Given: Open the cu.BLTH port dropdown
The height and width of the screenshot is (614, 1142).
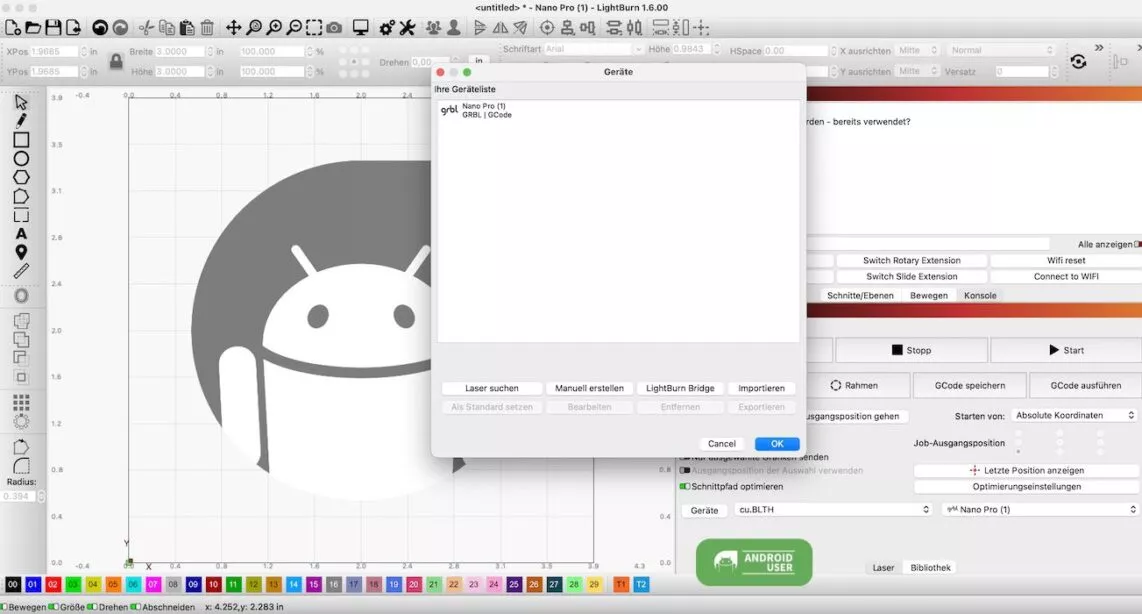Looking at the screenshot, I should (833, 510).
